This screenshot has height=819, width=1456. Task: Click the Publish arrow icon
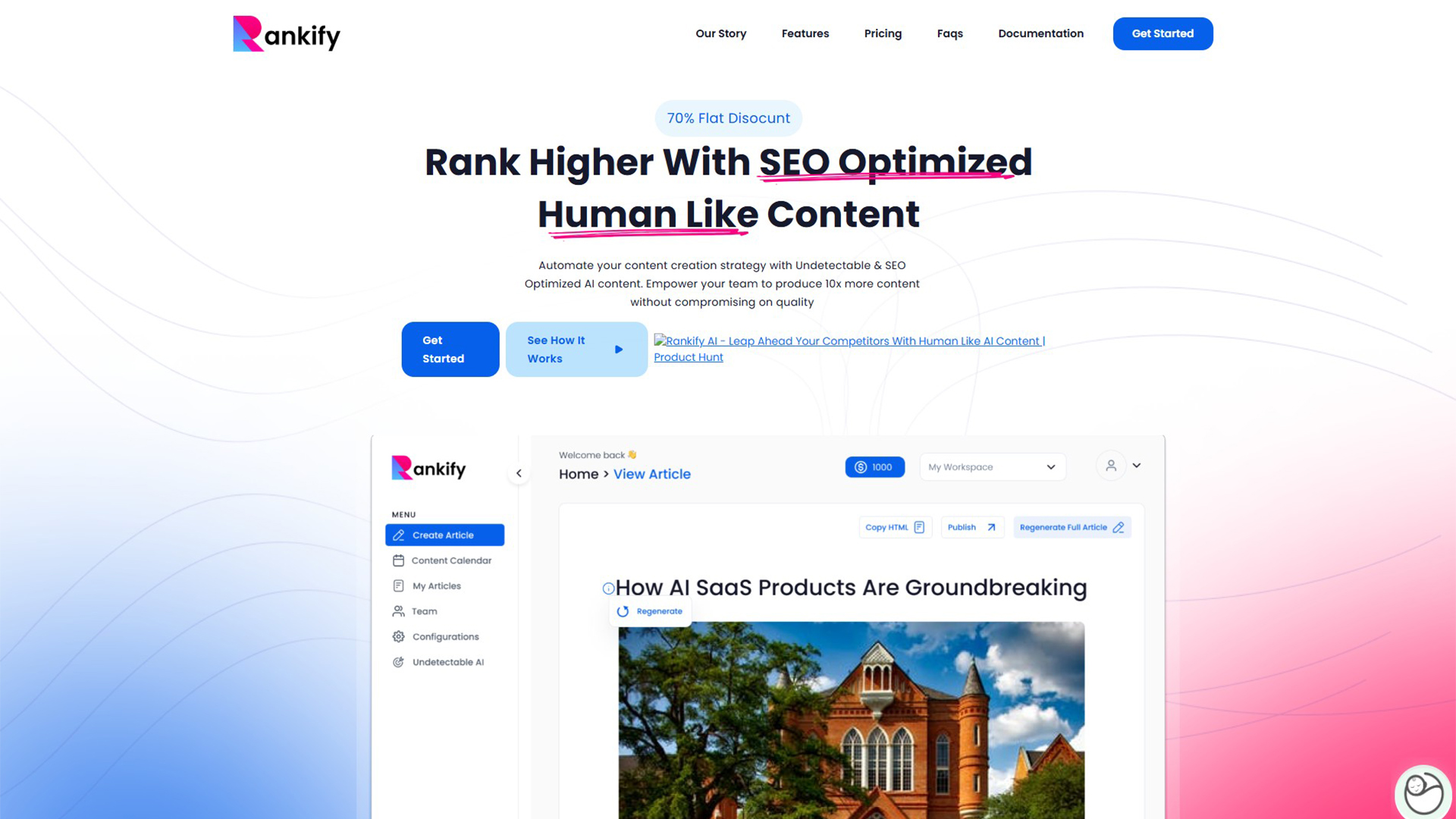coord(990,527)
